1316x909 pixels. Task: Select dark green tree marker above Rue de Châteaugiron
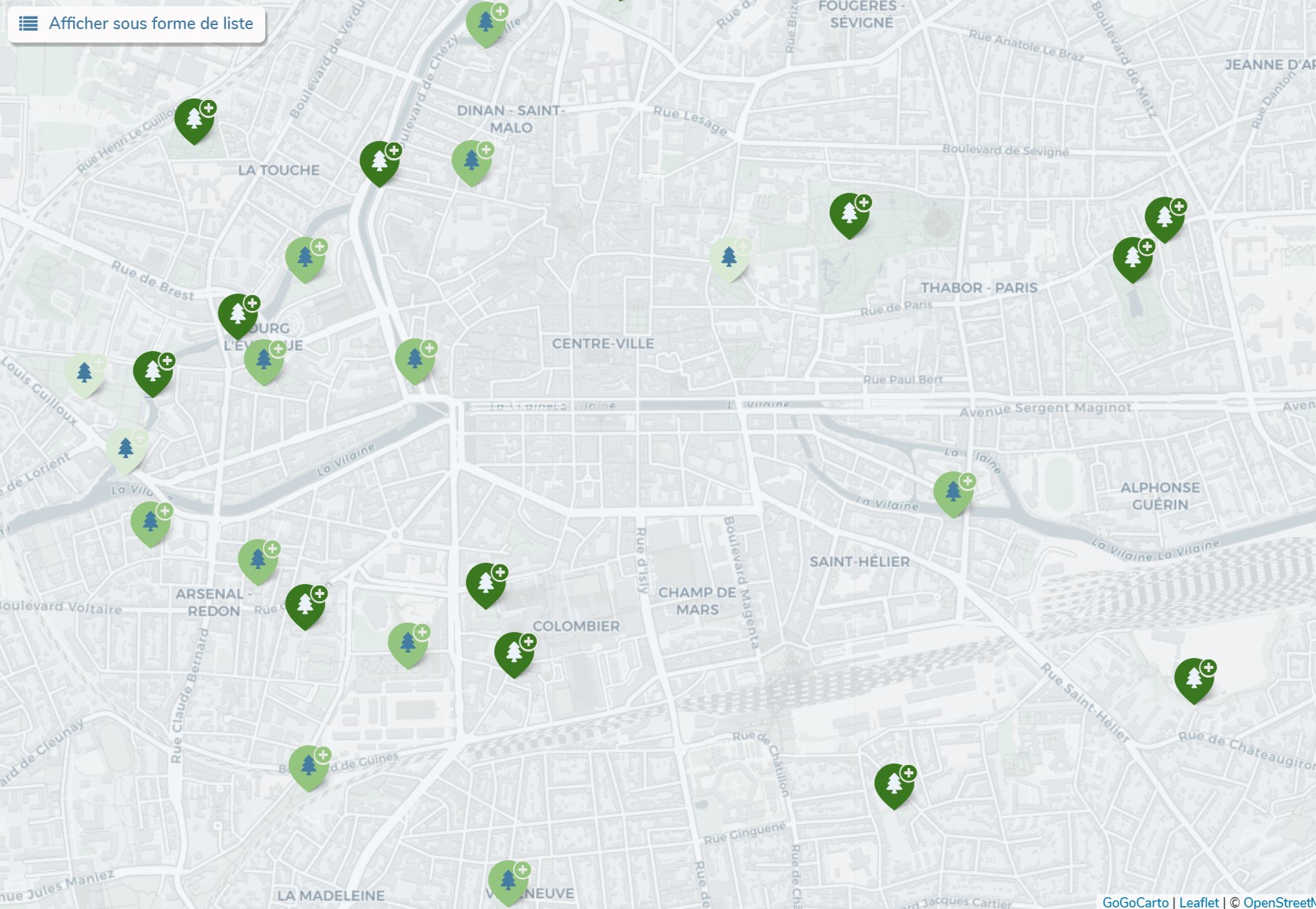(1195, 681)
